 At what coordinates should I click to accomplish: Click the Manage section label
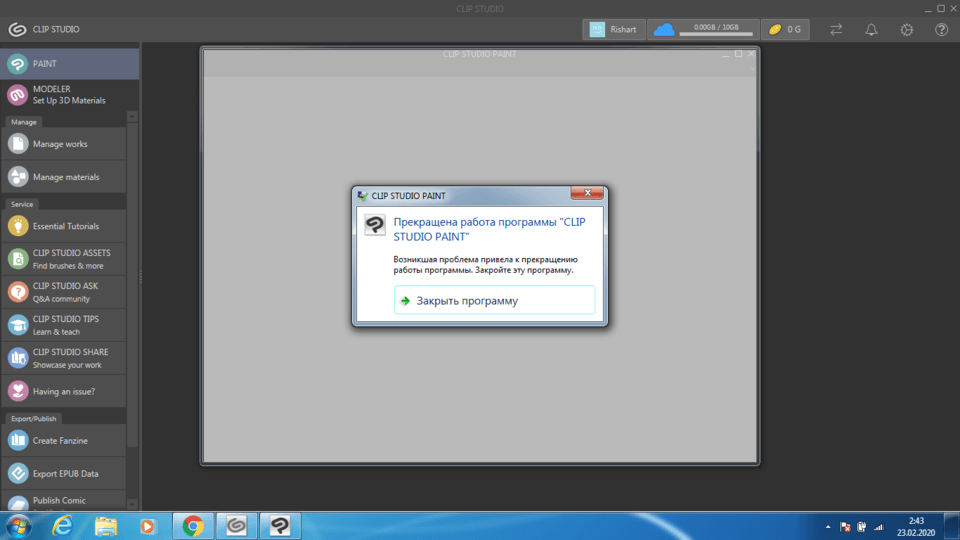pos(24,122)
